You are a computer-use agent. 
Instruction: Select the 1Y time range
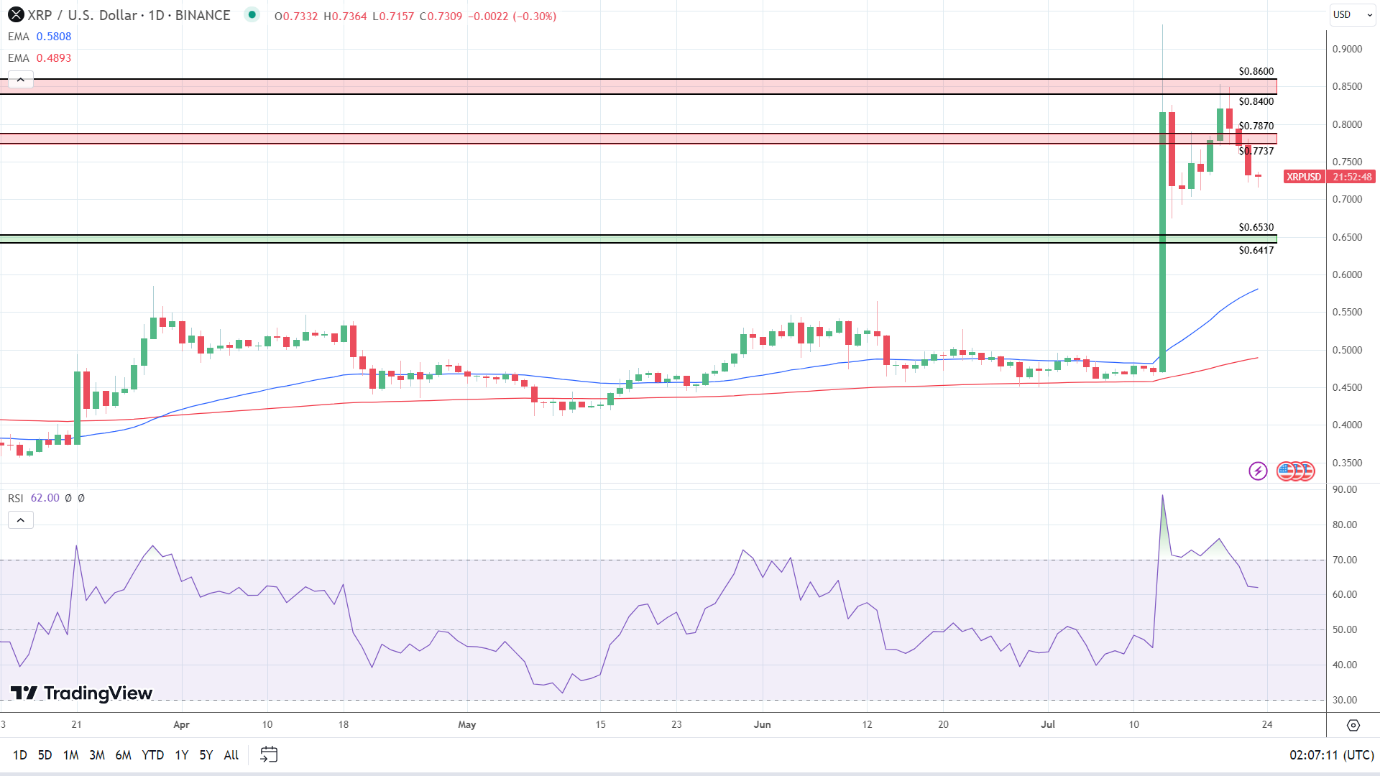[x=181, y=755]
